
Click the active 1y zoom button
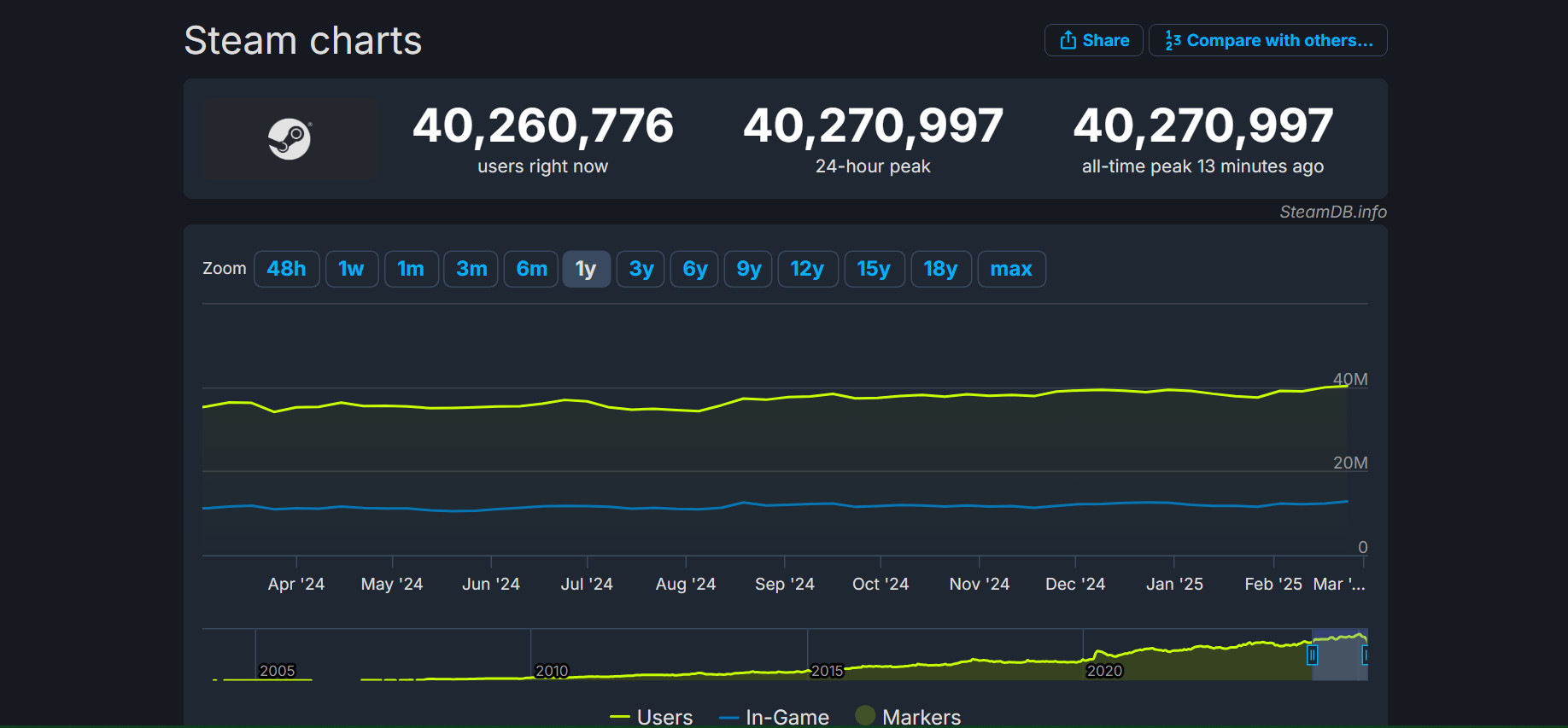(586, 269)
